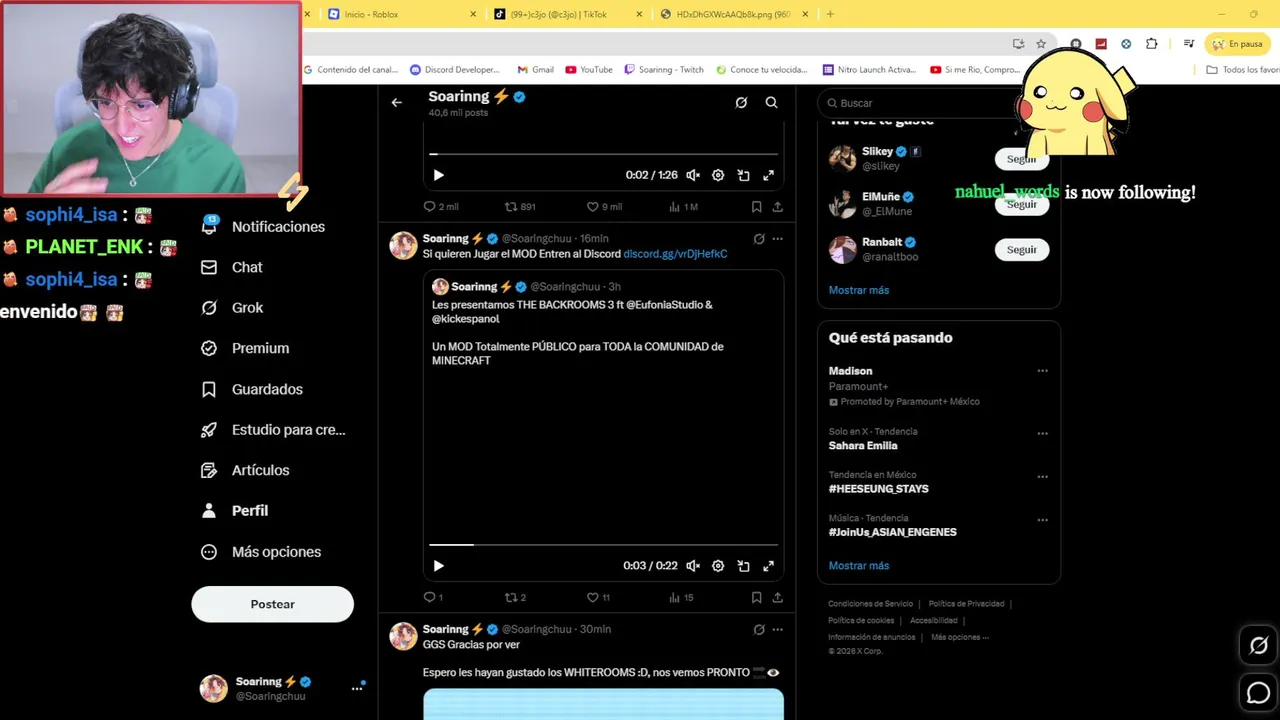1280x720 pixels.
Task: Expand Más opciones in the sidebar
Action: pos(261,552)
